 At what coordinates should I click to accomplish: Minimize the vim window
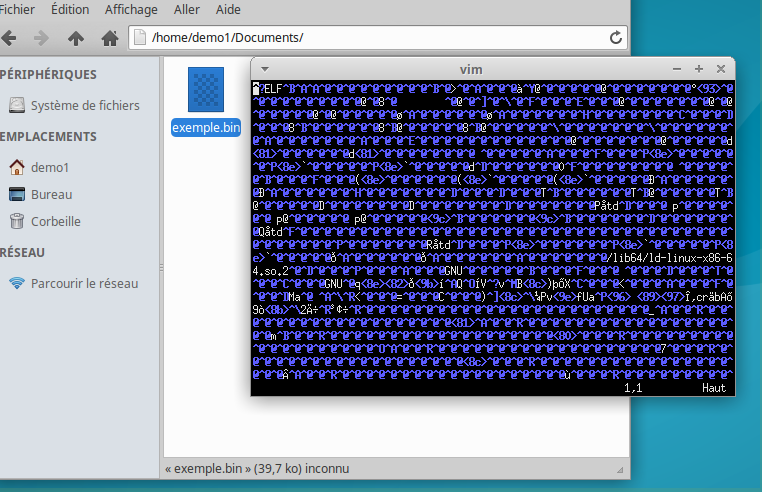point(677,69)
